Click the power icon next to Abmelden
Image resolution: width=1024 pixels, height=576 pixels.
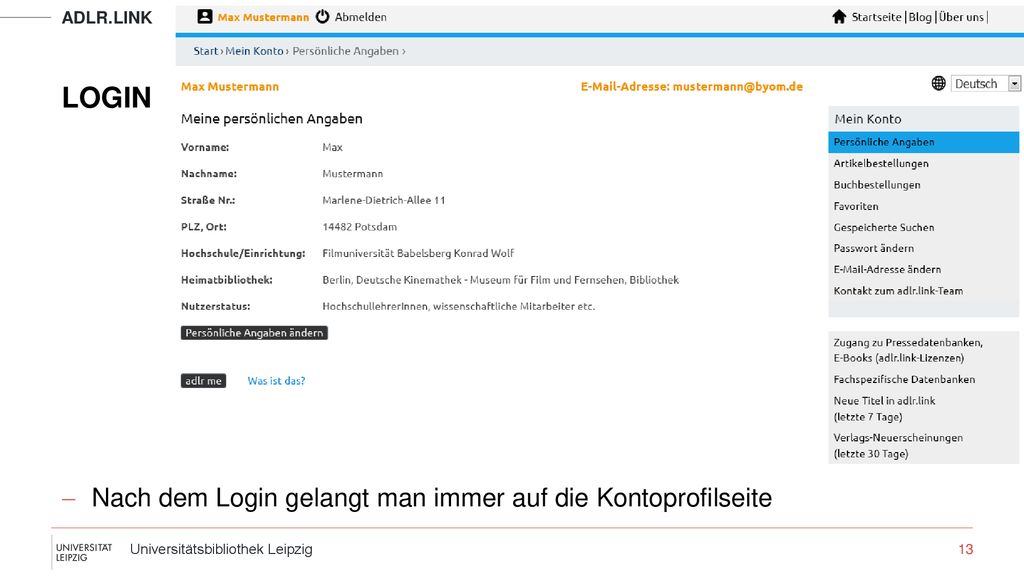click(323, 17)
